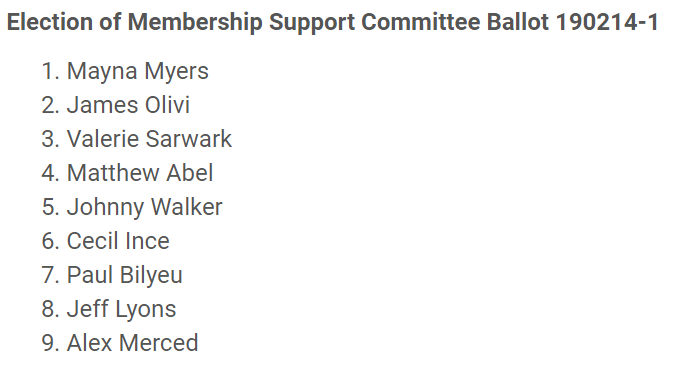Click the list number 2 marker

51,105
